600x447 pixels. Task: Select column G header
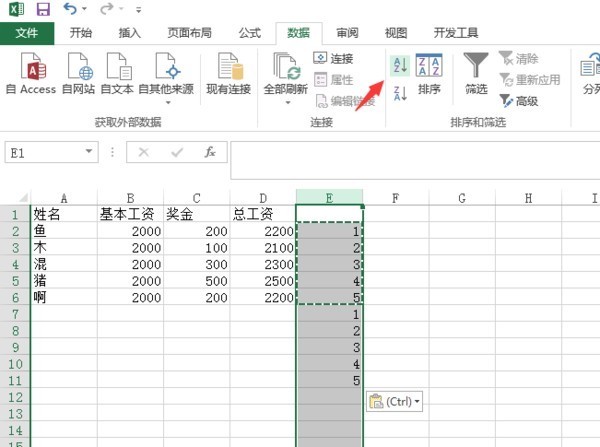click(462, 198)
